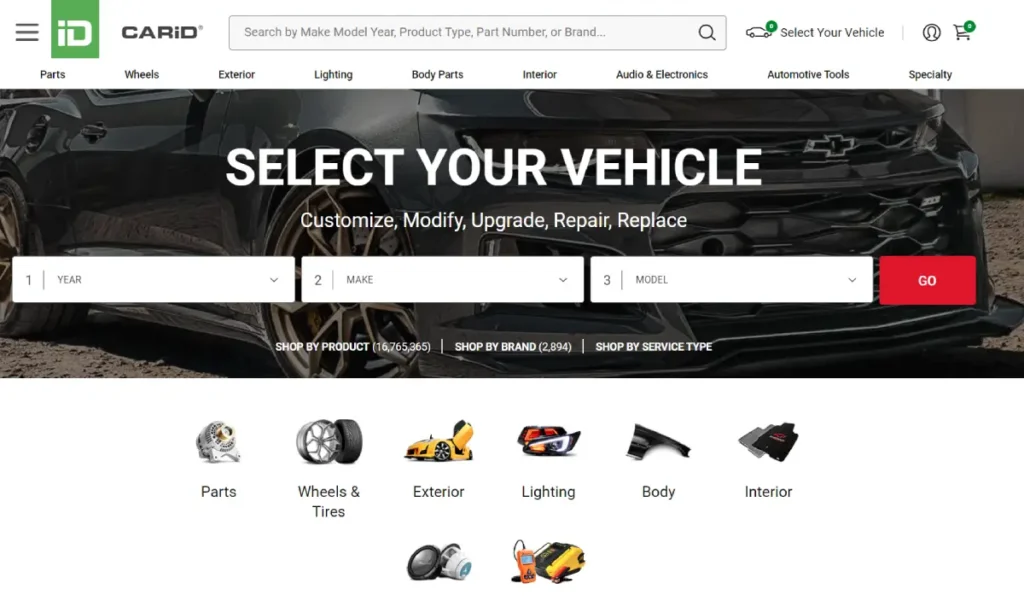Open the user account icon
Screen dimensions: 1024x601
tap(931, 32)
